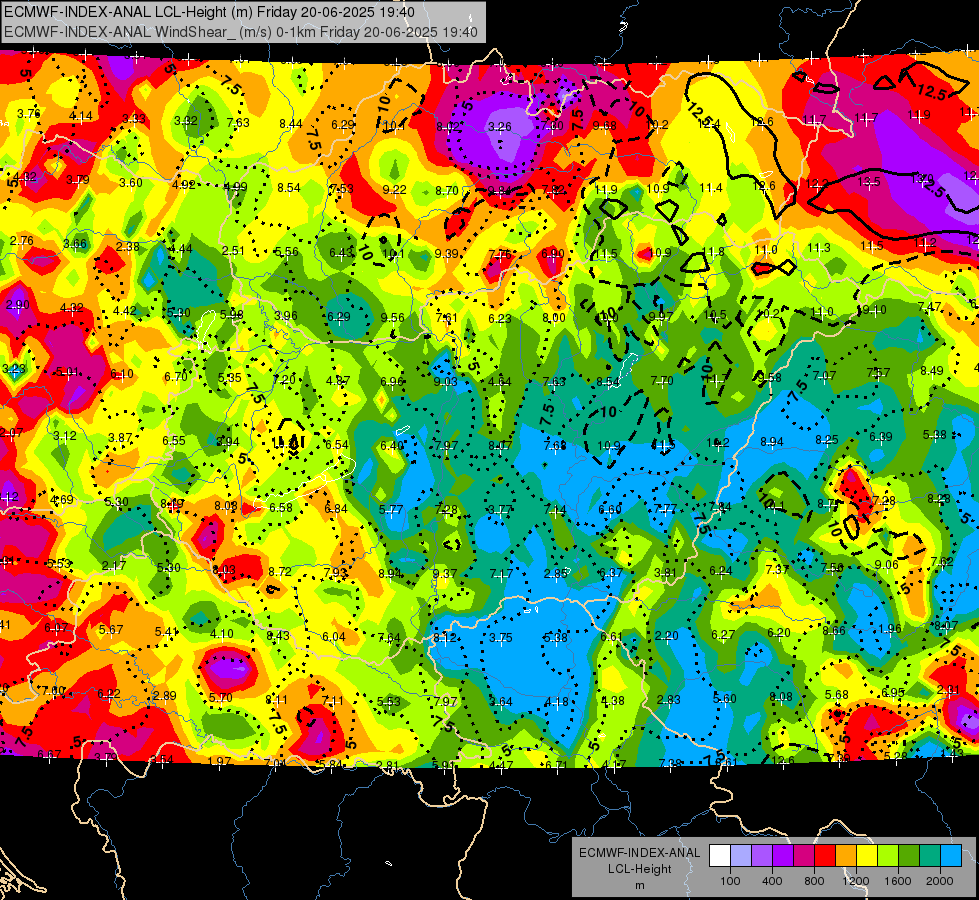979x900 pixels.
Task: Click the map value "2.51"
Action: pos(233,250)
